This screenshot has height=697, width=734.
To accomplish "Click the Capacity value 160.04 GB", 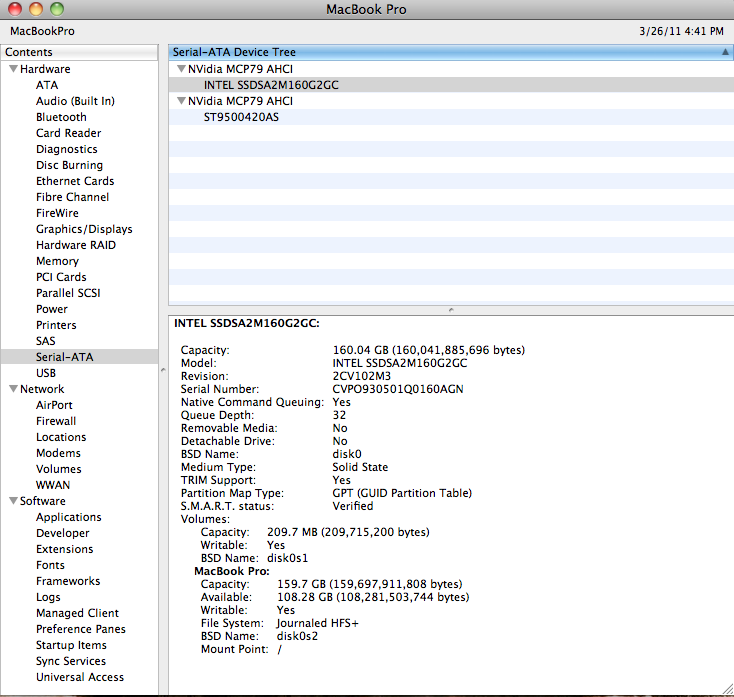I will click(x=360, y=350).
